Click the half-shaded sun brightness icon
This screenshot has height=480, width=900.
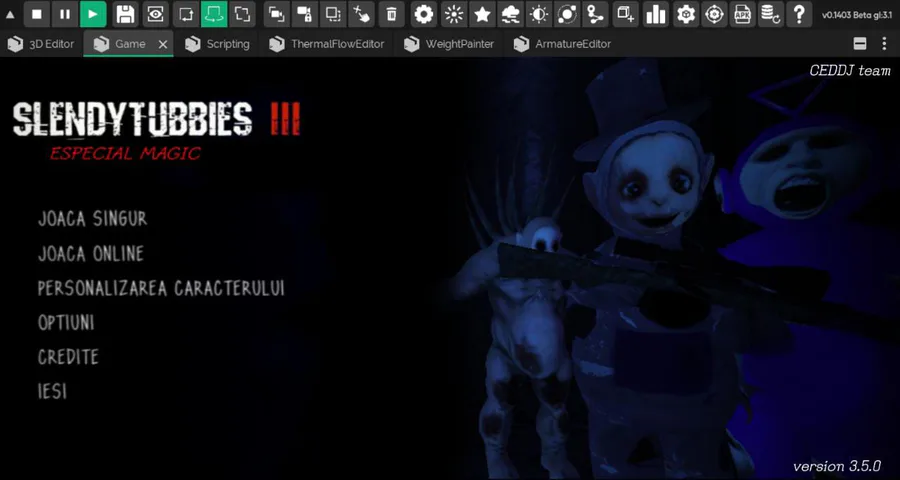pyautogui.click(x=539, y=14)
